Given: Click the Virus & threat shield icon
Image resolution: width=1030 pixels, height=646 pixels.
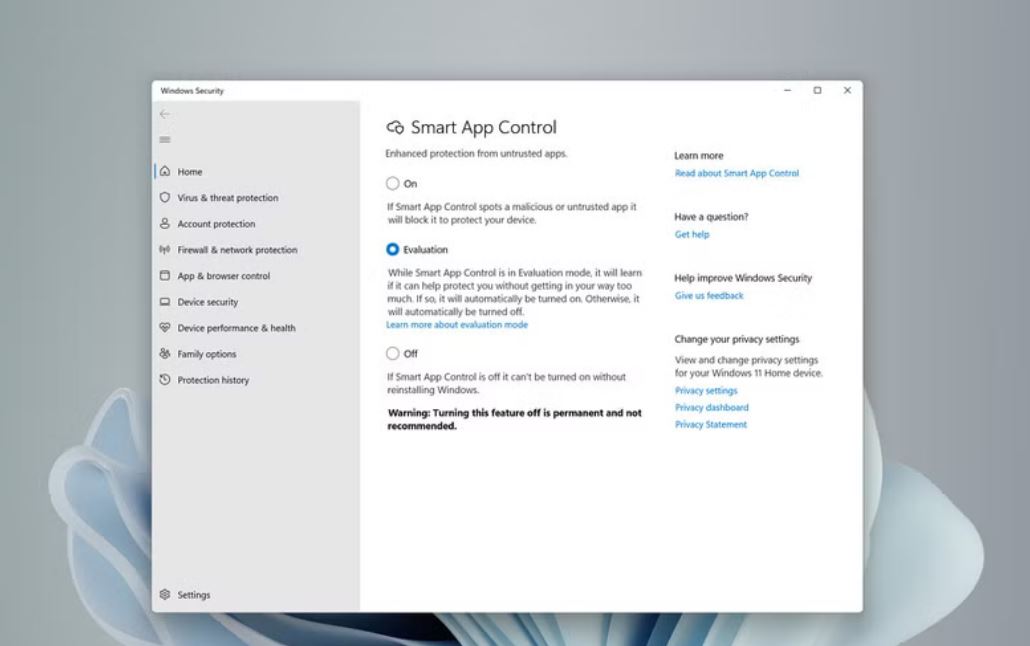Looking at the screenshot, I should [x=165, y=197].
